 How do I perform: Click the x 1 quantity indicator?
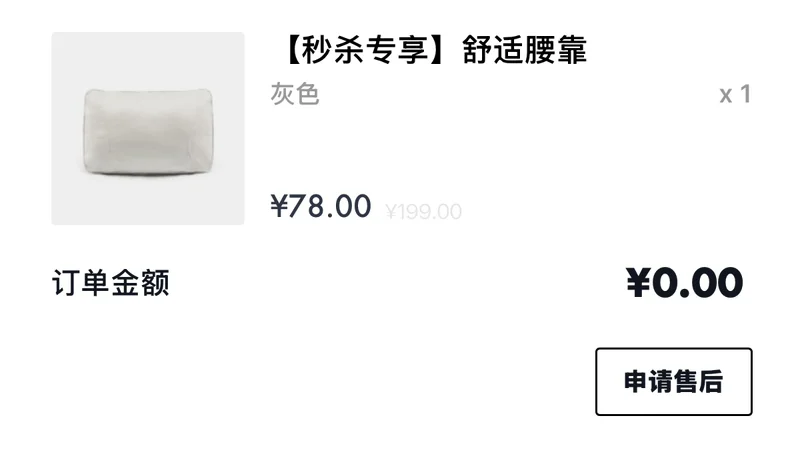pyautogui.click(x=735, y=94)
